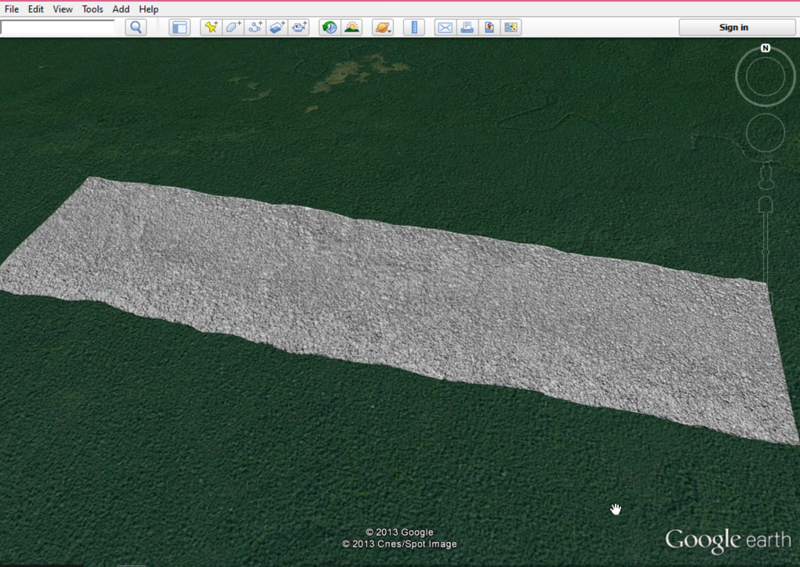Add a new placemark
Screen dimensions: 800x567
pos(211,27)
